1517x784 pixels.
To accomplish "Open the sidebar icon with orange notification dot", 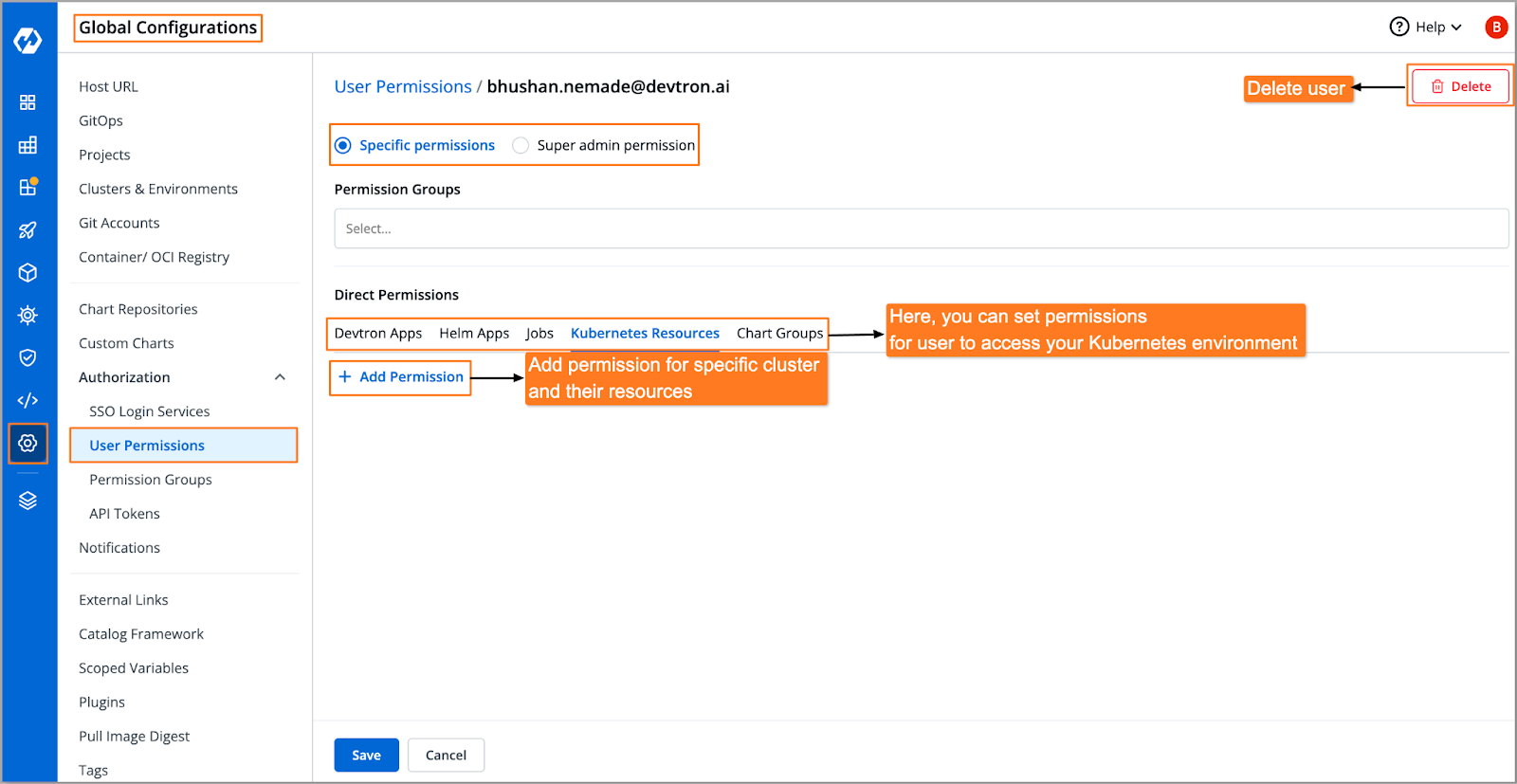I will pyautogui.click(x=28, y=187).
